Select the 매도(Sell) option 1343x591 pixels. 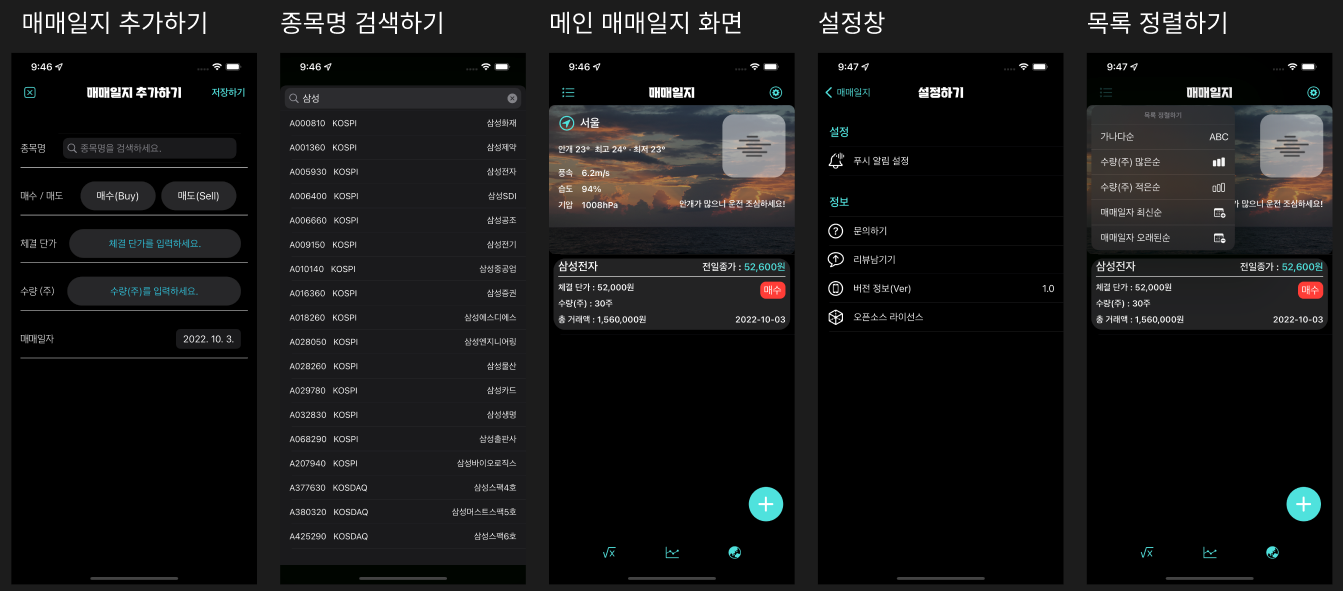pyautogui.click(x=198, y=195)
